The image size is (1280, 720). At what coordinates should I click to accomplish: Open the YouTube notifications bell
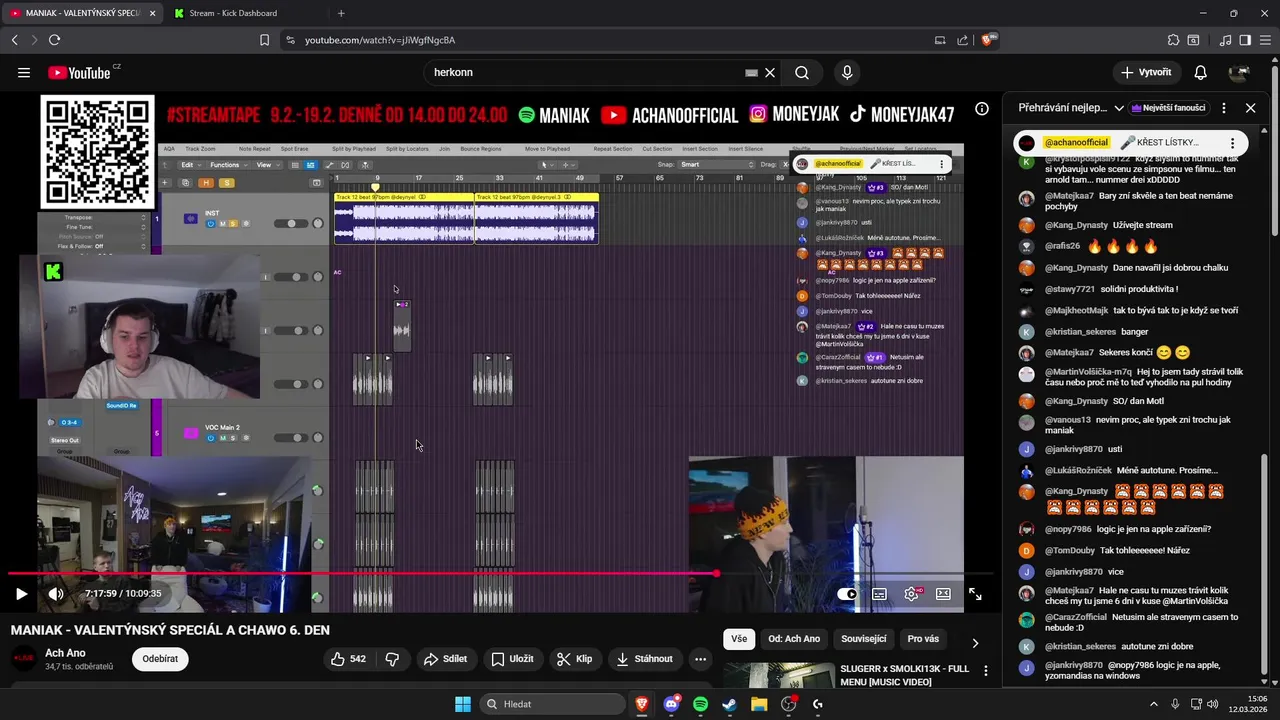1200,72
